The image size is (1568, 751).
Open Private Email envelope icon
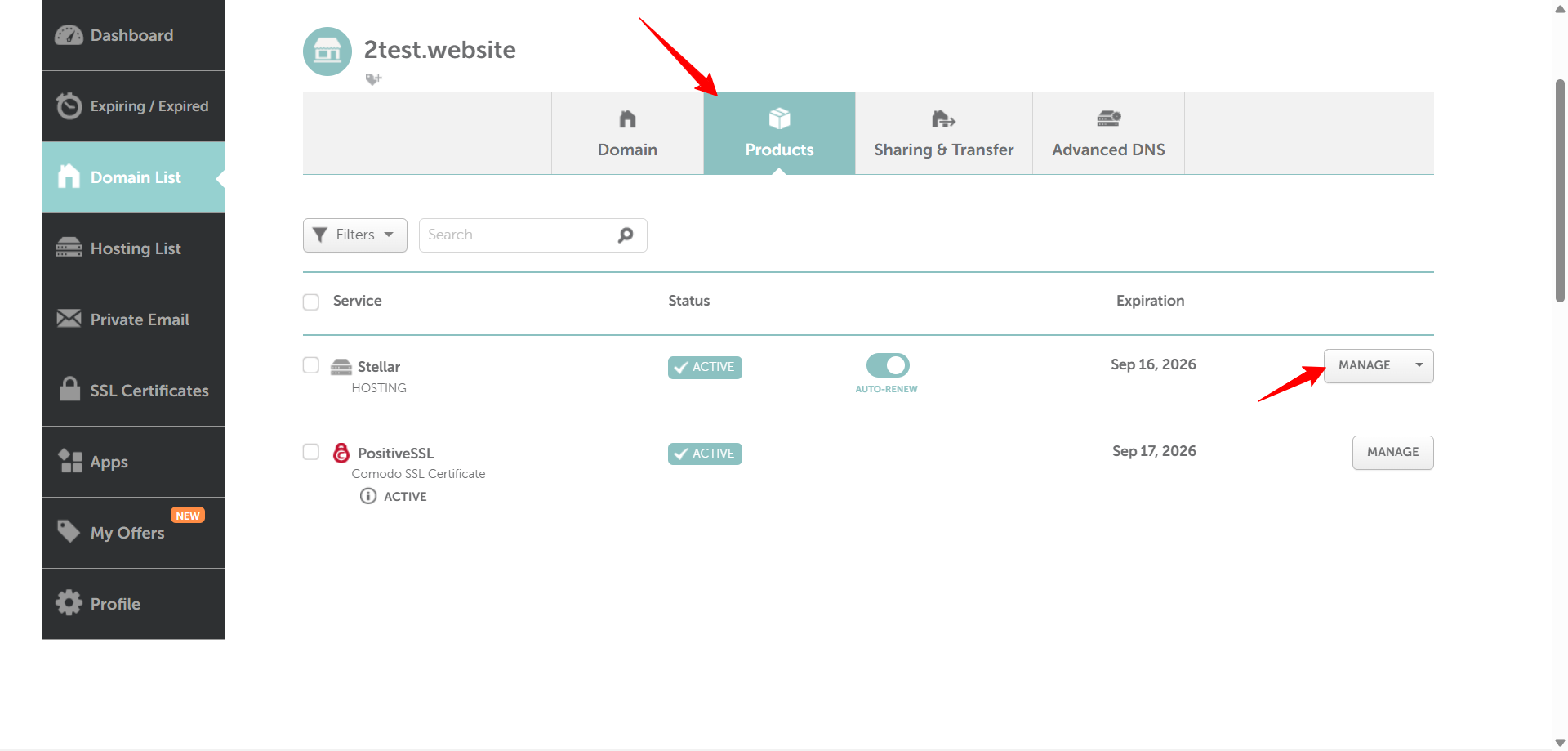point(69,319)
